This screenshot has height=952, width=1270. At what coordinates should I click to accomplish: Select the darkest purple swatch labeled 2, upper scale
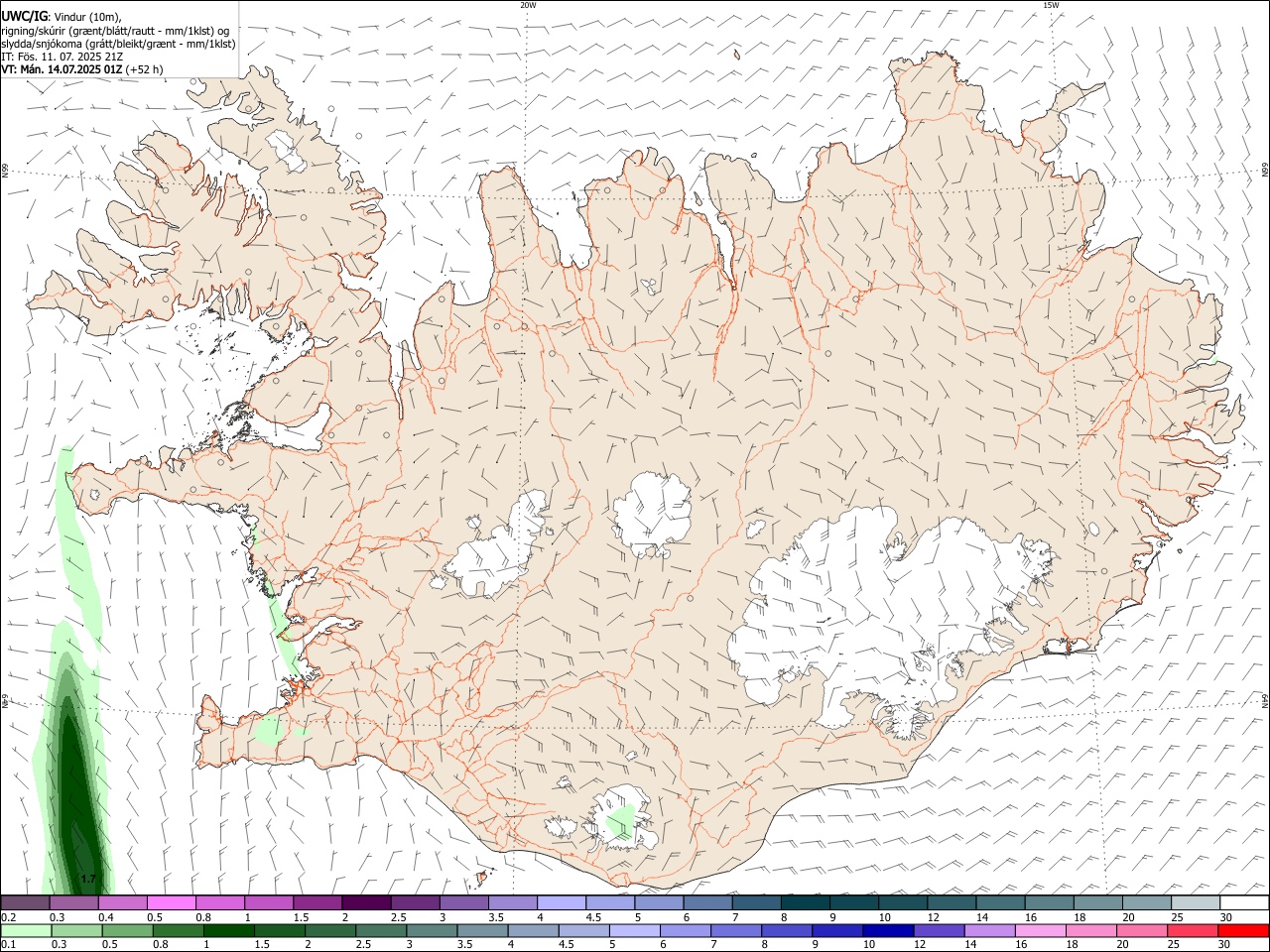366,902
